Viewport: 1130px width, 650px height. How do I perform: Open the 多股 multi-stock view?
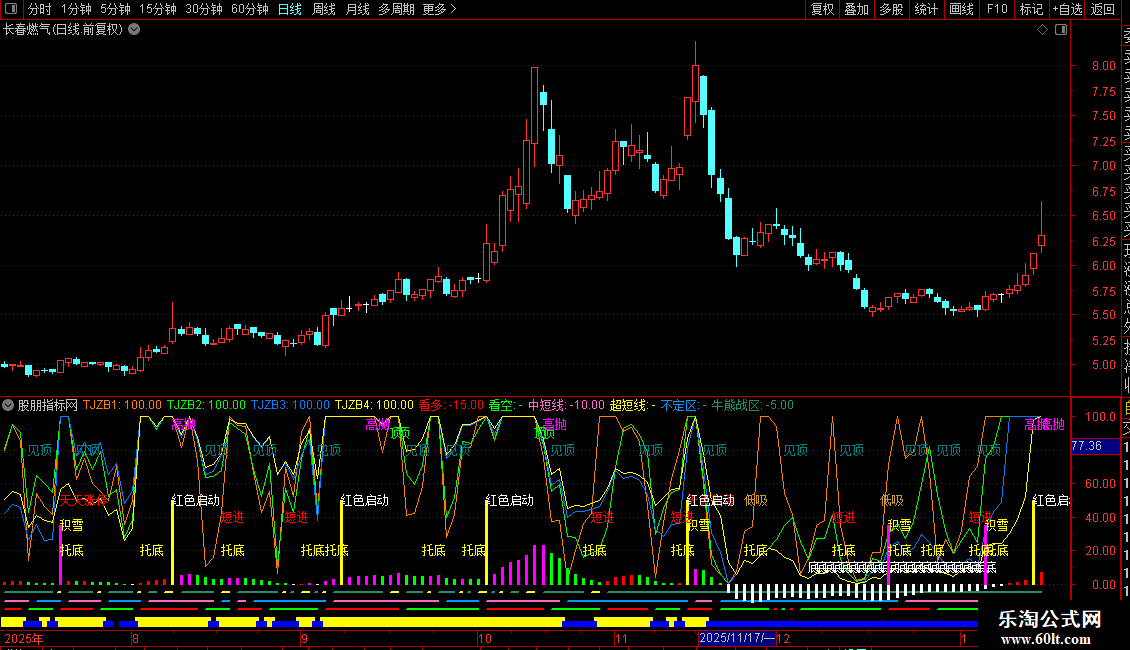point(891,9)
